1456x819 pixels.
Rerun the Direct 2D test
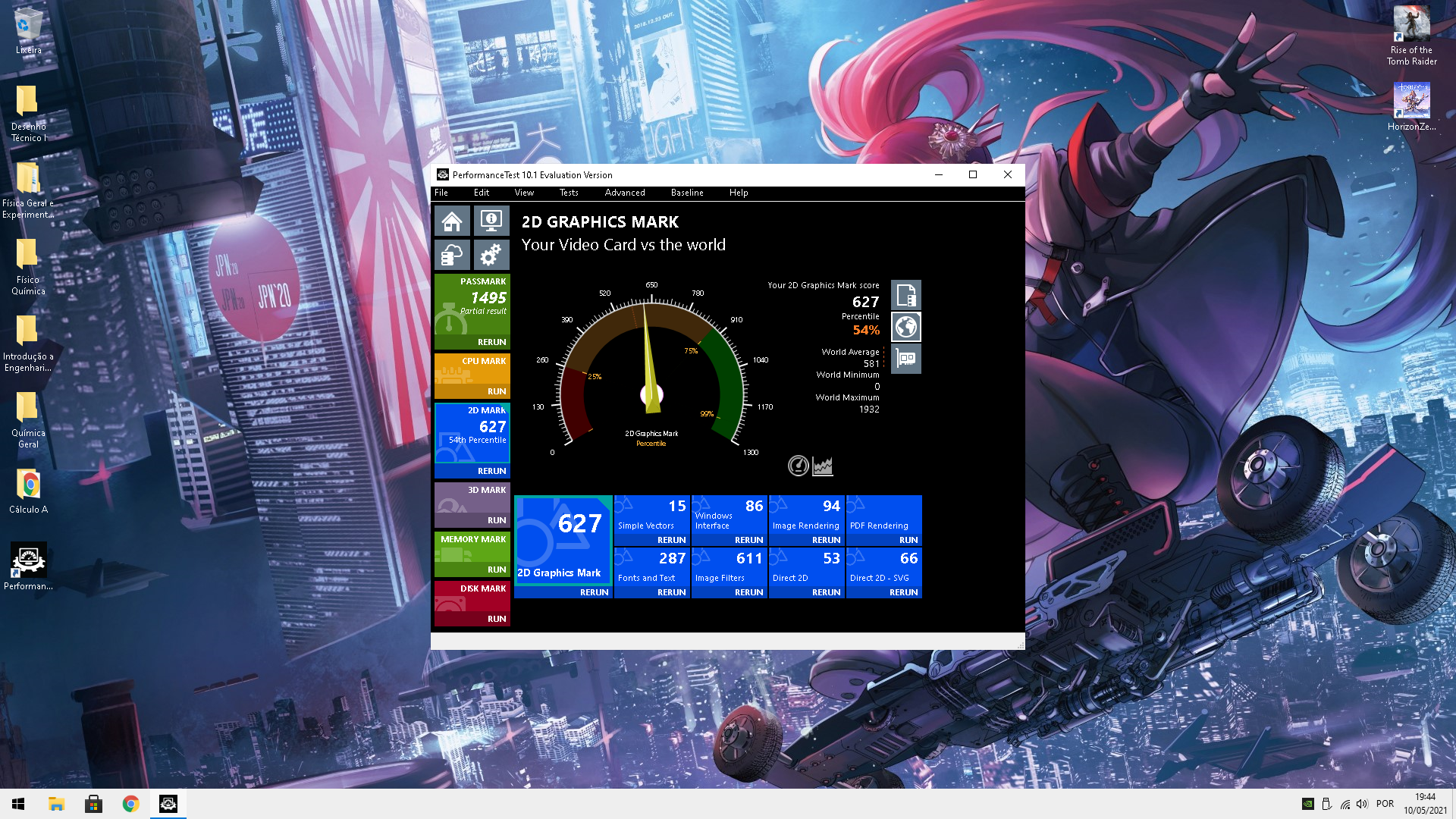826,592
